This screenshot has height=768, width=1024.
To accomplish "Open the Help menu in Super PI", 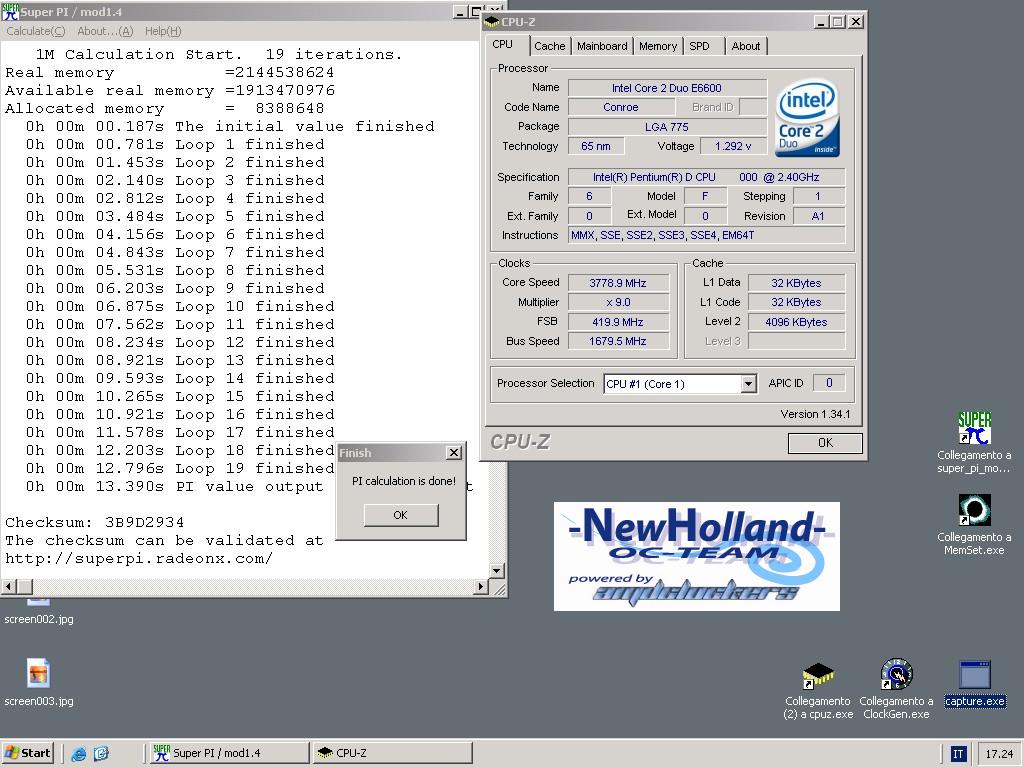I will [163, 31].
